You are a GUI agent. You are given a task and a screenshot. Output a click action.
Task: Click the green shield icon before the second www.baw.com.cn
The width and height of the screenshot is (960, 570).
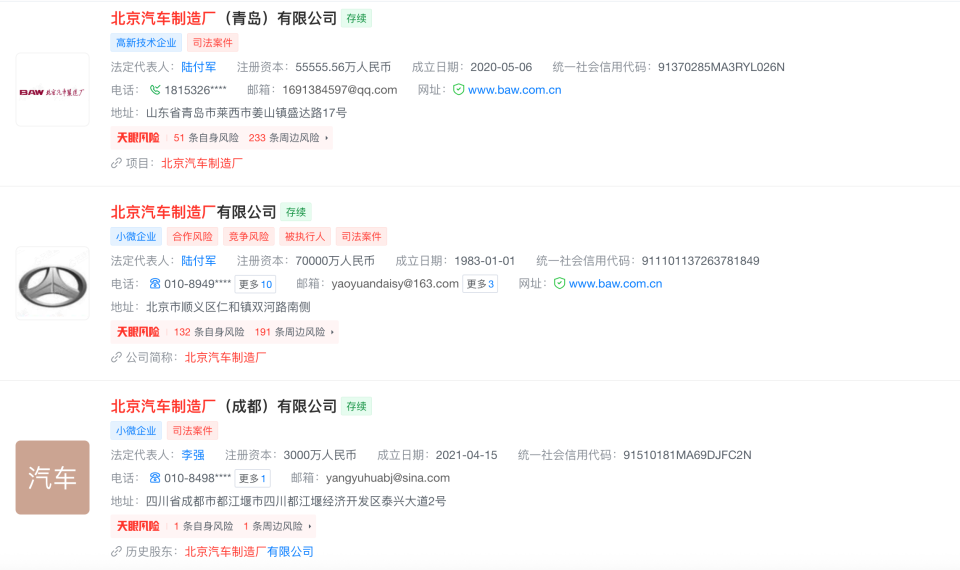point(559,284)
